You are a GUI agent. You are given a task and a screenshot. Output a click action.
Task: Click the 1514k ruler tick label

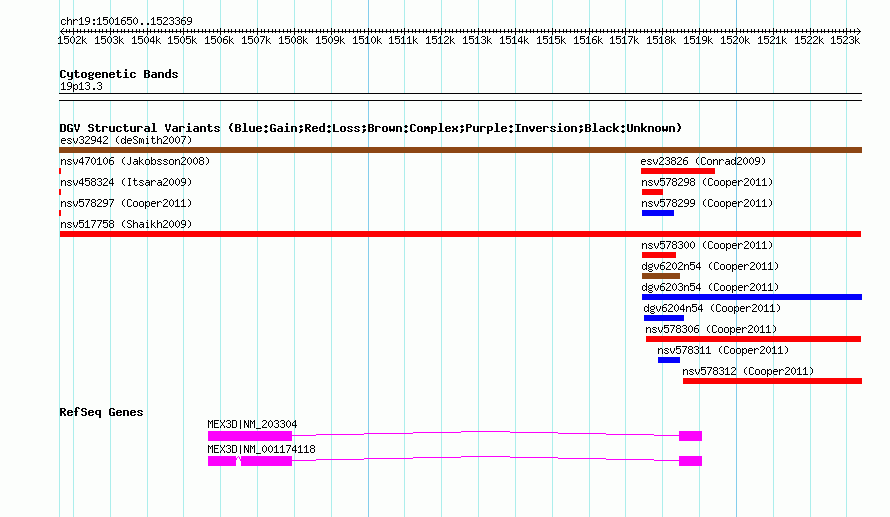coord(514,40)
